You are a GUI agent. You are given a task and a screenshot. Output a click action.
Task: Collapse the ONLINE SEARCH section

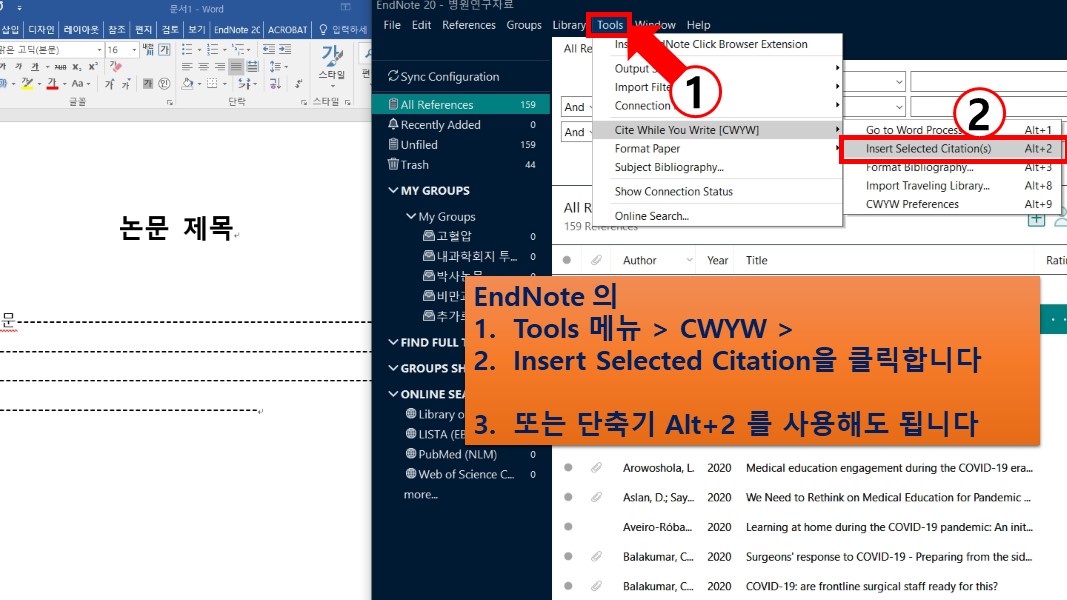(393, 394)
